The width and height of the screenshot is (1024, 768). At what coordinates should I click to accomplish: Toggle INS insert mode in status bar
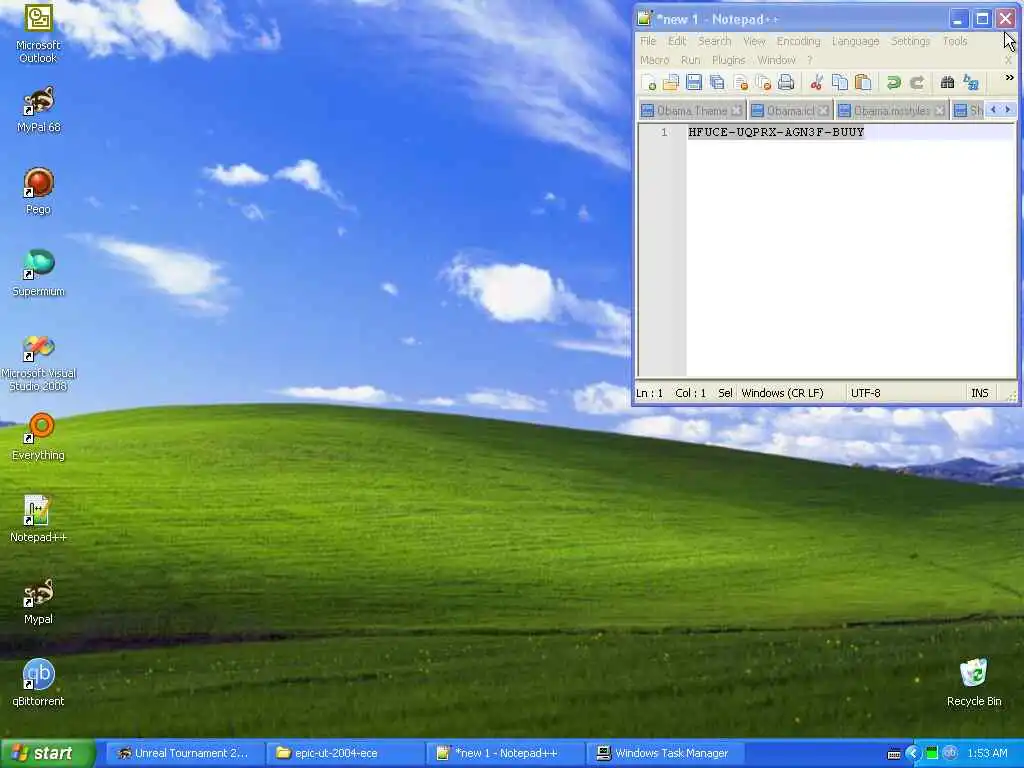click(980, 393)
